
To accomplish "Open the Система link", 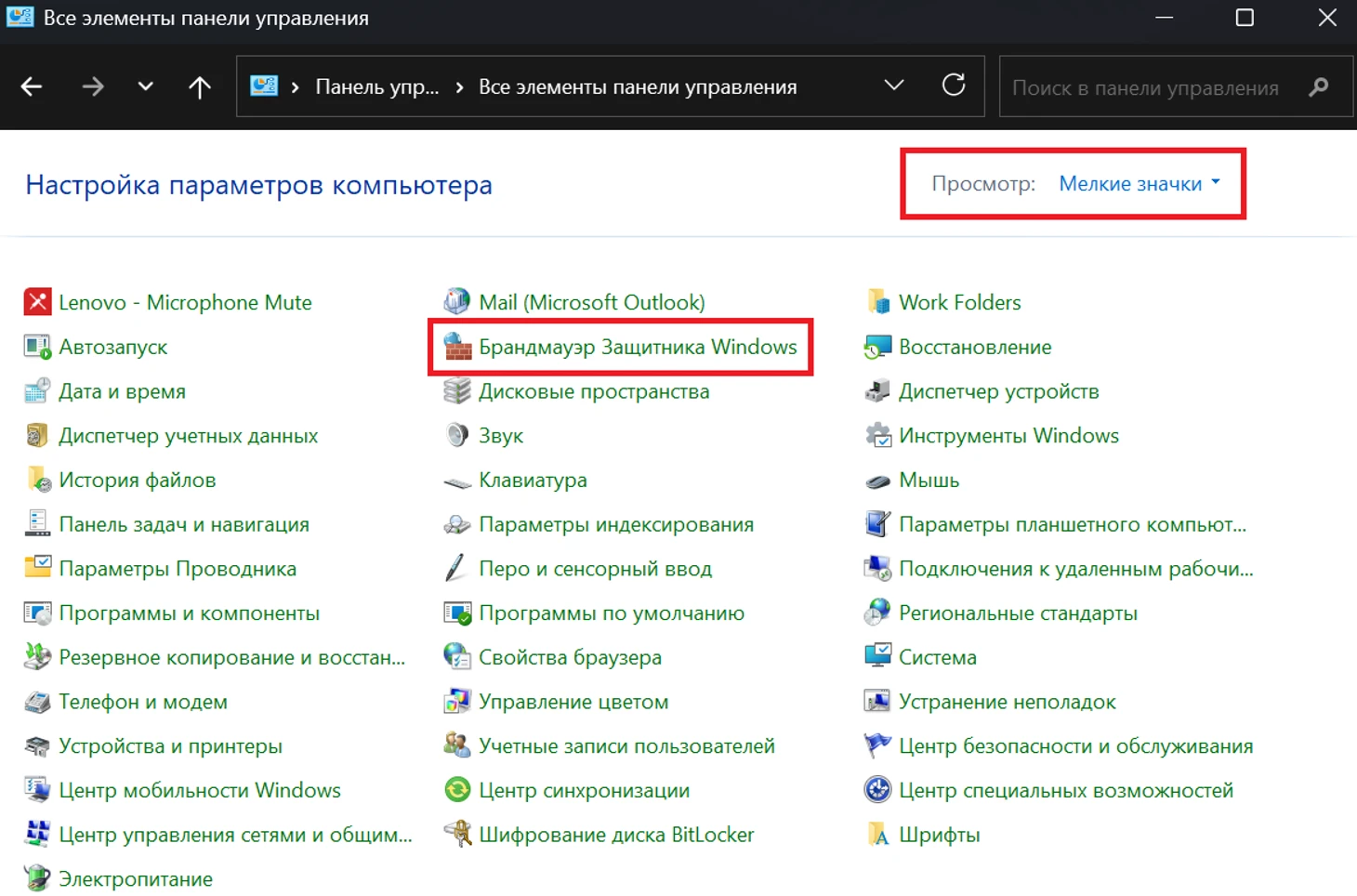I will click(x=937, y=657).
